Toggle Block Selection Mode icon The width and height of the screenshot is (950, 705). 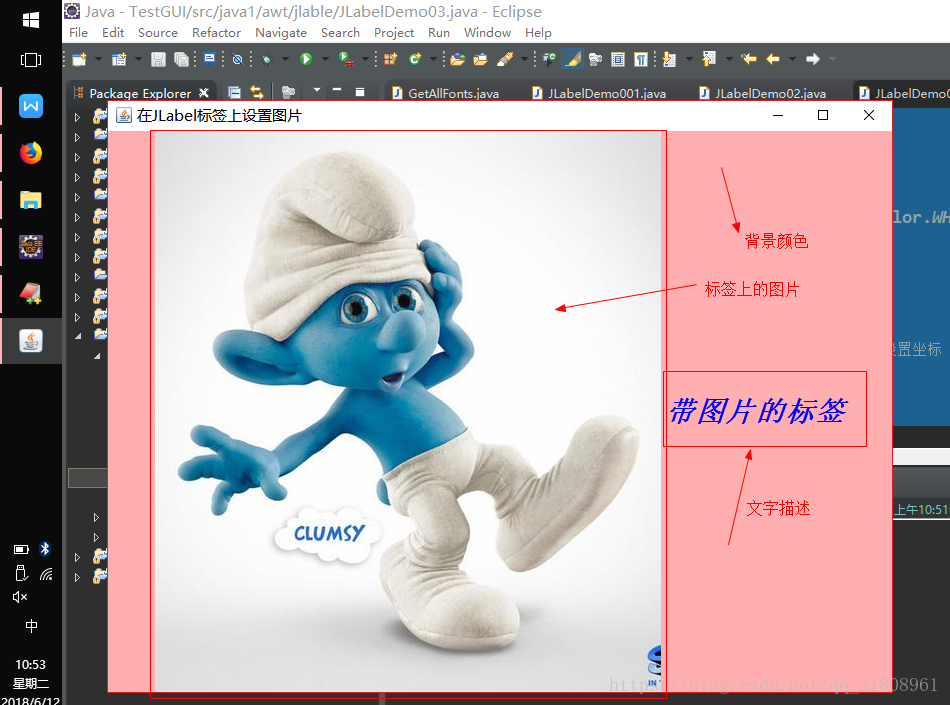pyautogui.click(x=618, y=59)
